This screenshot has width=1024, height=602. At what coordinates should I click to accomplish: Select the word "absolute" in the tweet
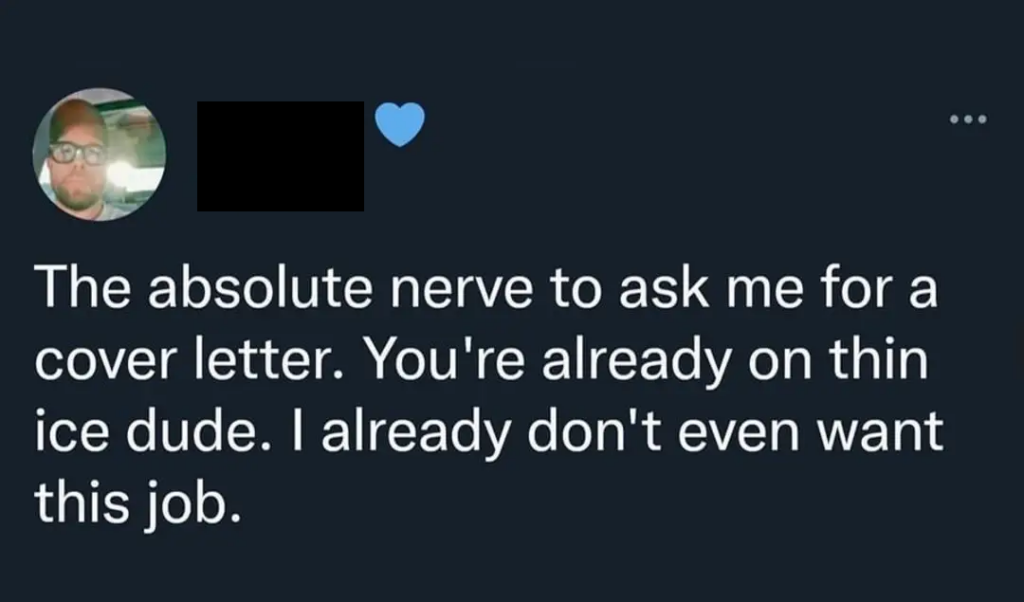260,288
